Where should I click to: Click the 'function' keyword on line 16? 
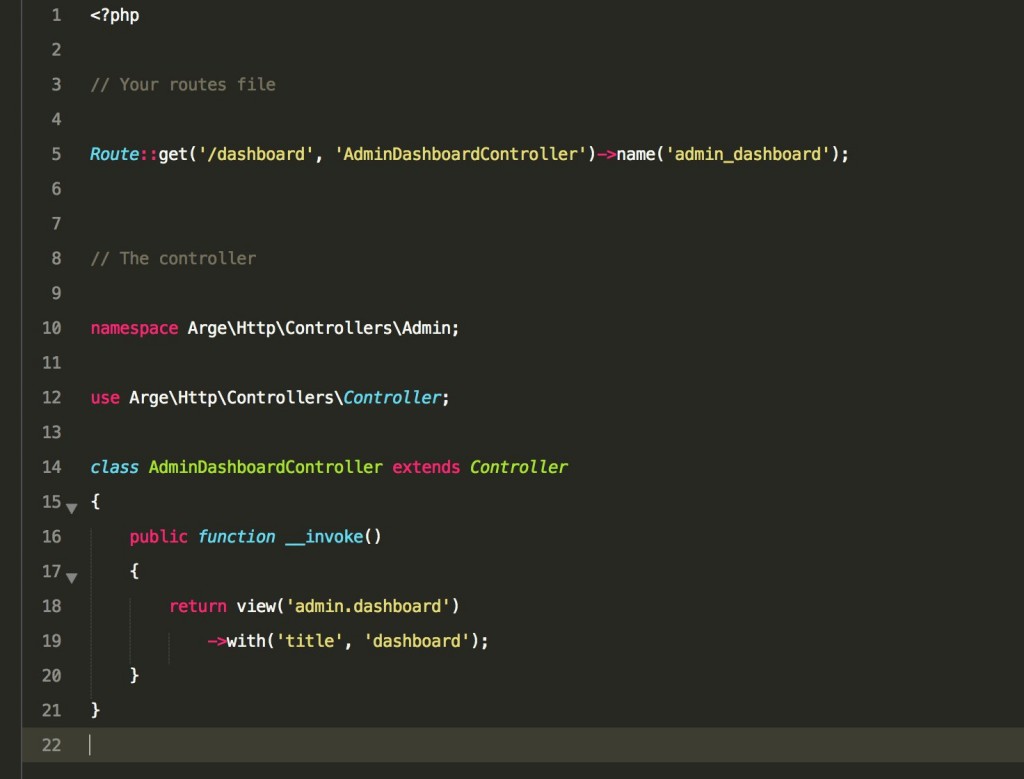(x=236, y=537)
